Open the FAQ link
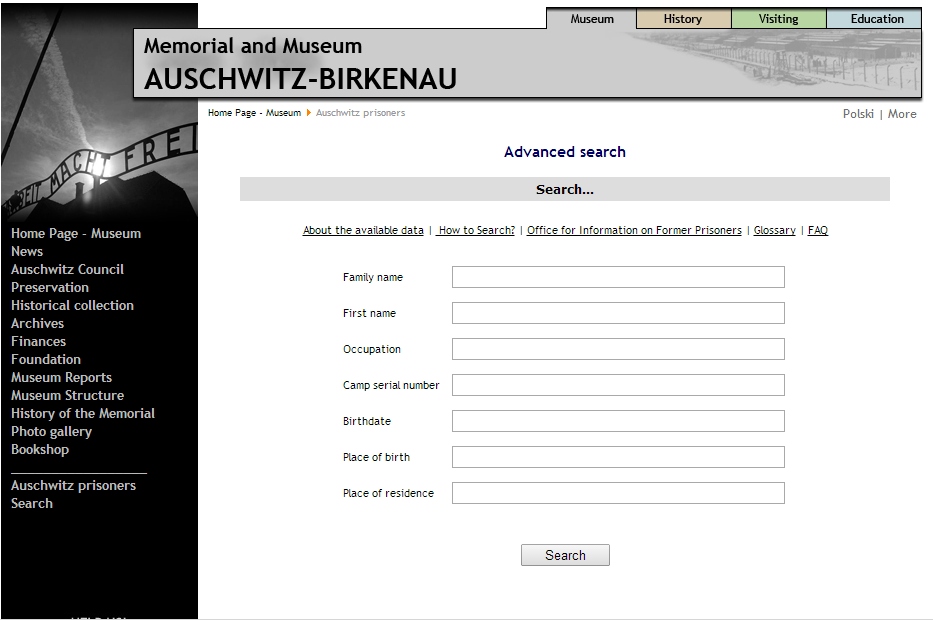933x620 pixels. click(818, 230)
